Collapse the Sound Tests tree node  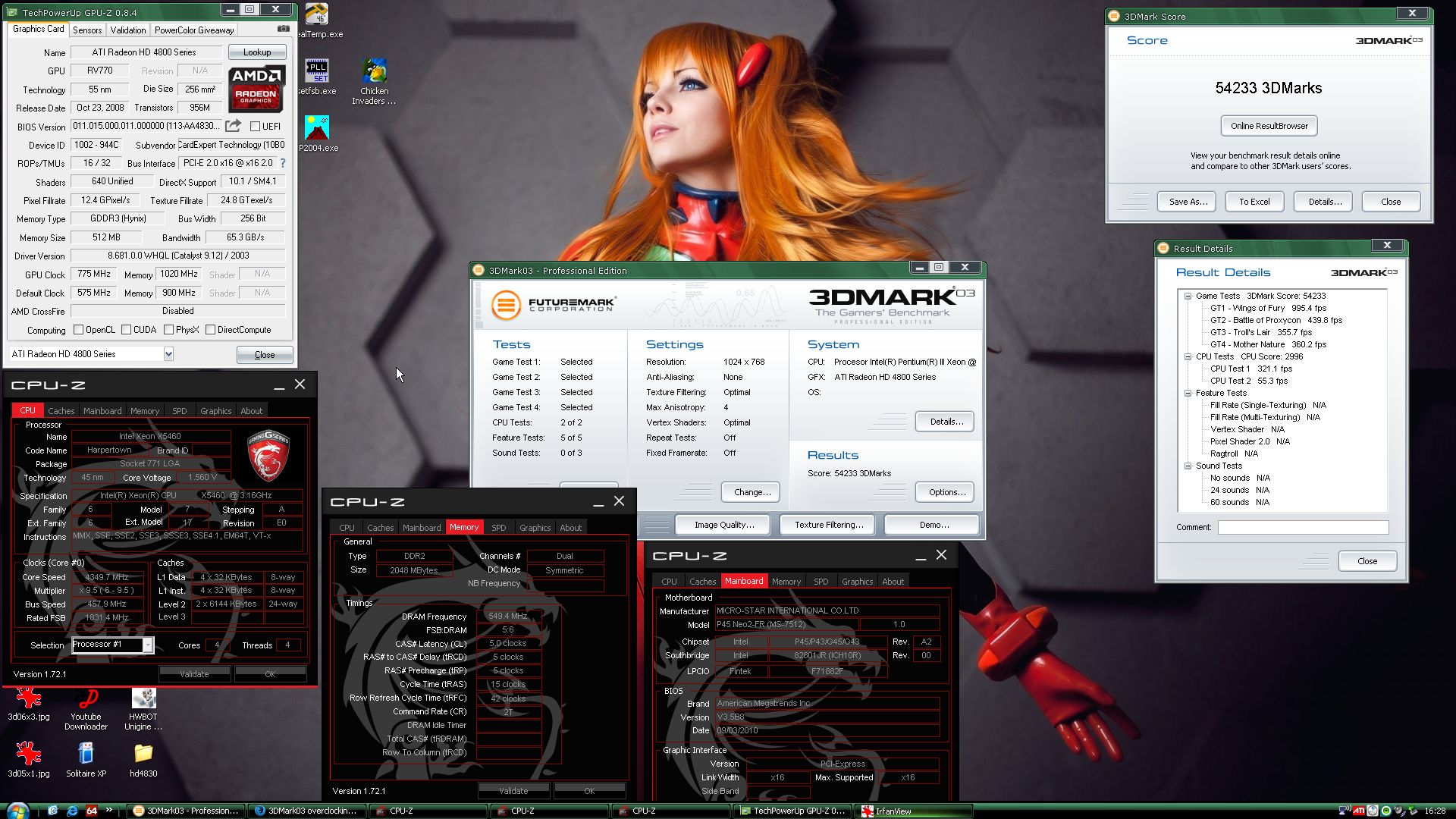pyautogui.click(x=1188, y=466)
